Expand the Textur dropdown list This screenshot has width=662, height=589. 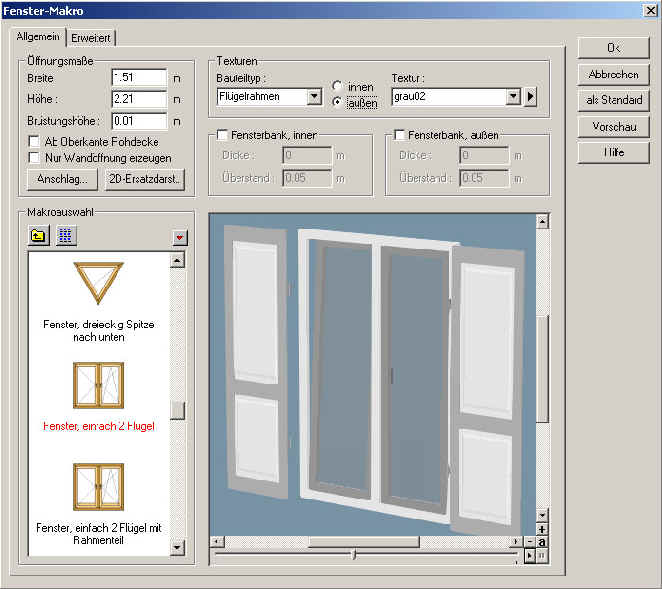click(x=514, y=97)
